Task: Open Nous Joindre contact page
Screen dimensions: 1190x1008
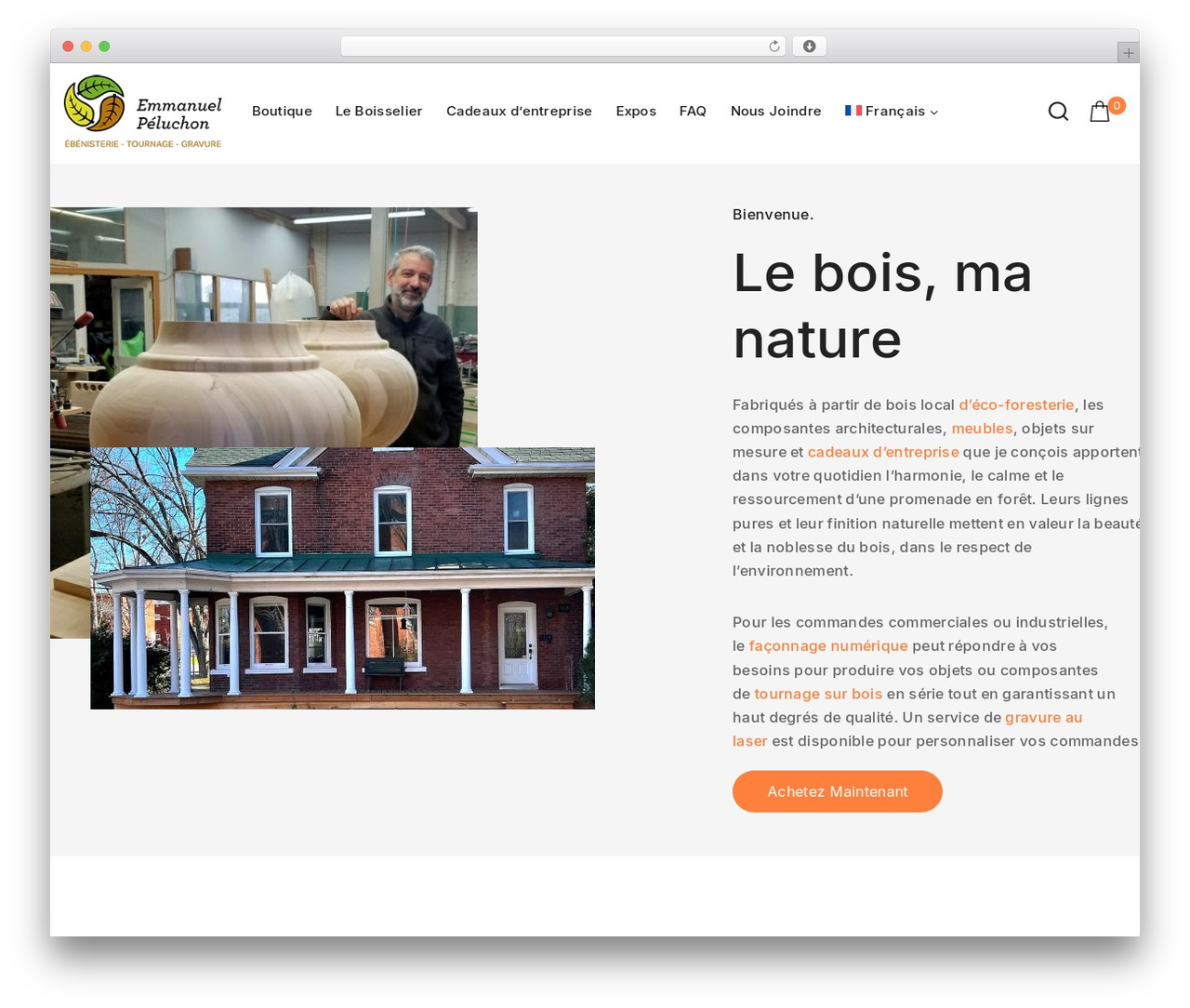Action: click(775, 112)
